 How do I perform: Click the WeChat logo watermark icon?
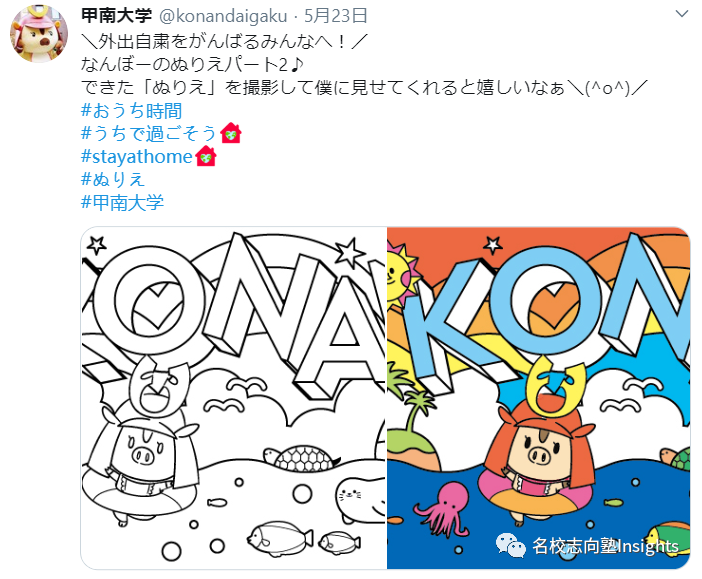point(510,546)
